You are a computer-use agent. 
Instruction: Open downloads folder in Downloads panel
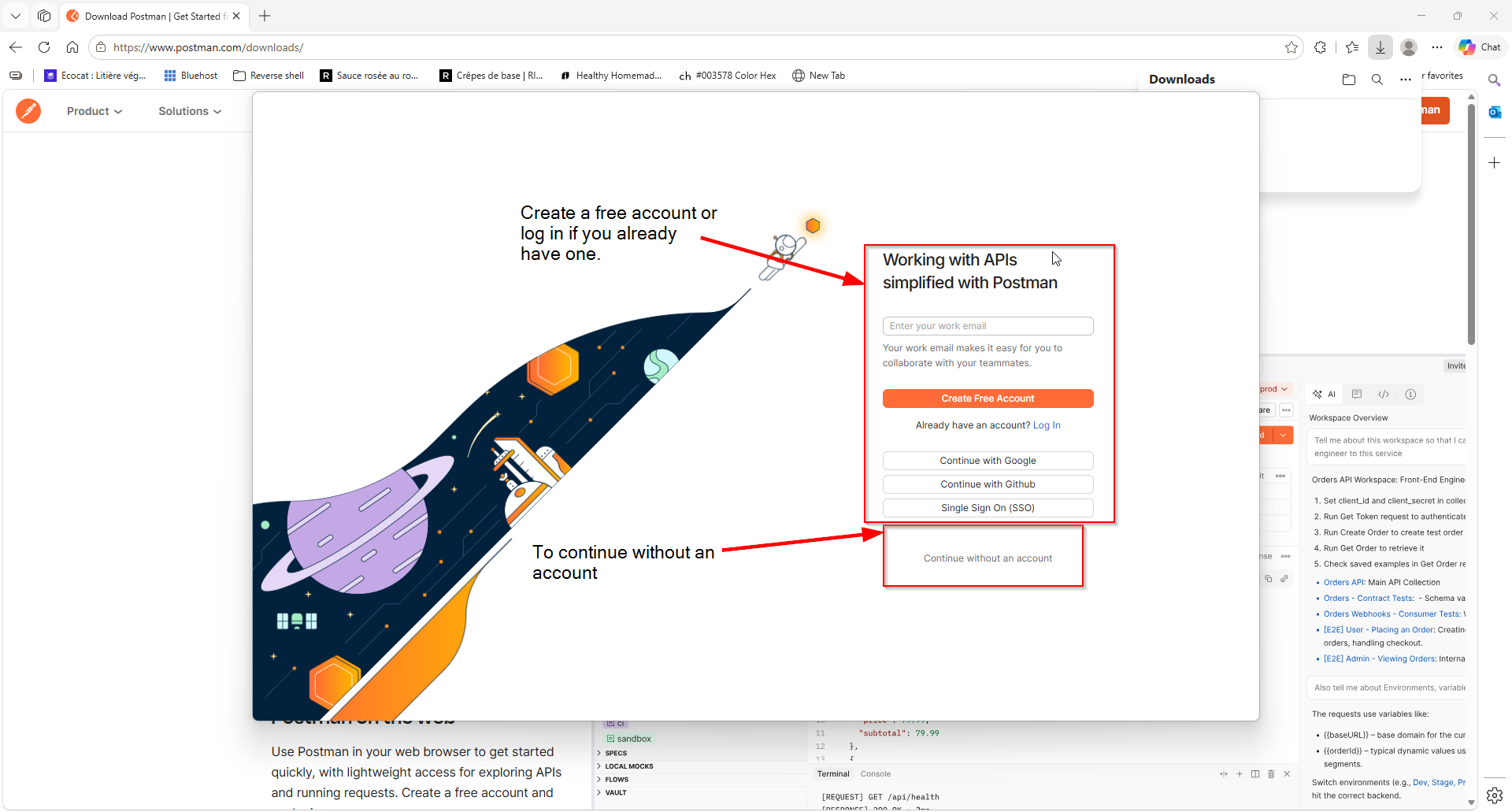(x=1349, y=80)
